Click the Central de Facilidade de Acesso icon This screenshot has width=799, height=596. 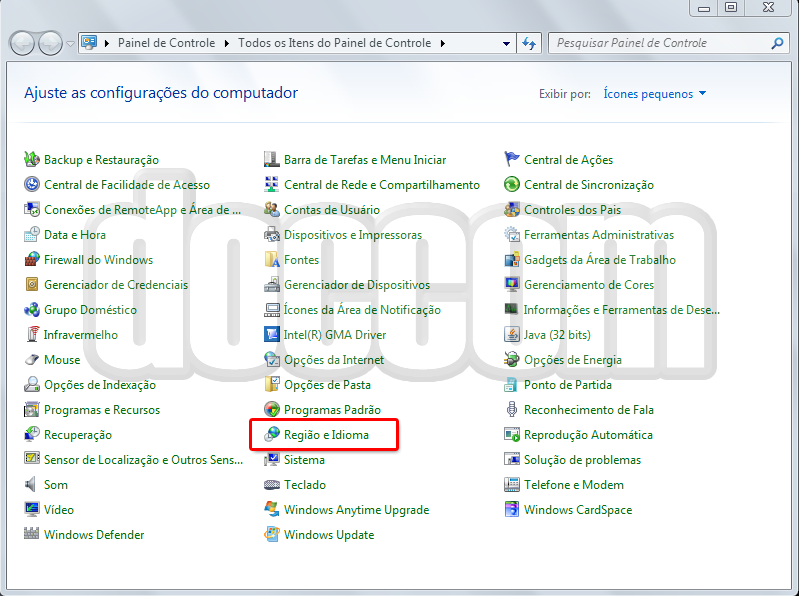(32, 184)
